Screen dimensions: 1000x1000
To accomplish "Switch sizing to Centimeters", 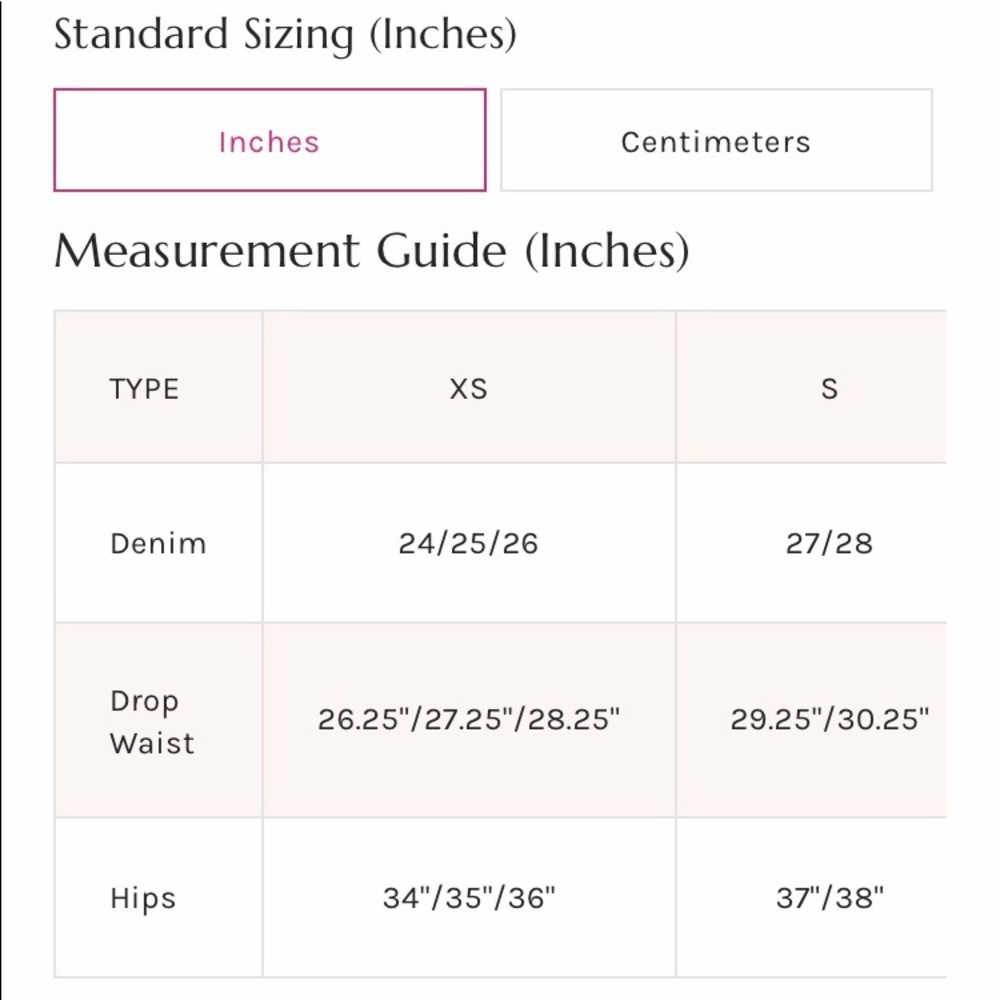I will click(715, 141).
